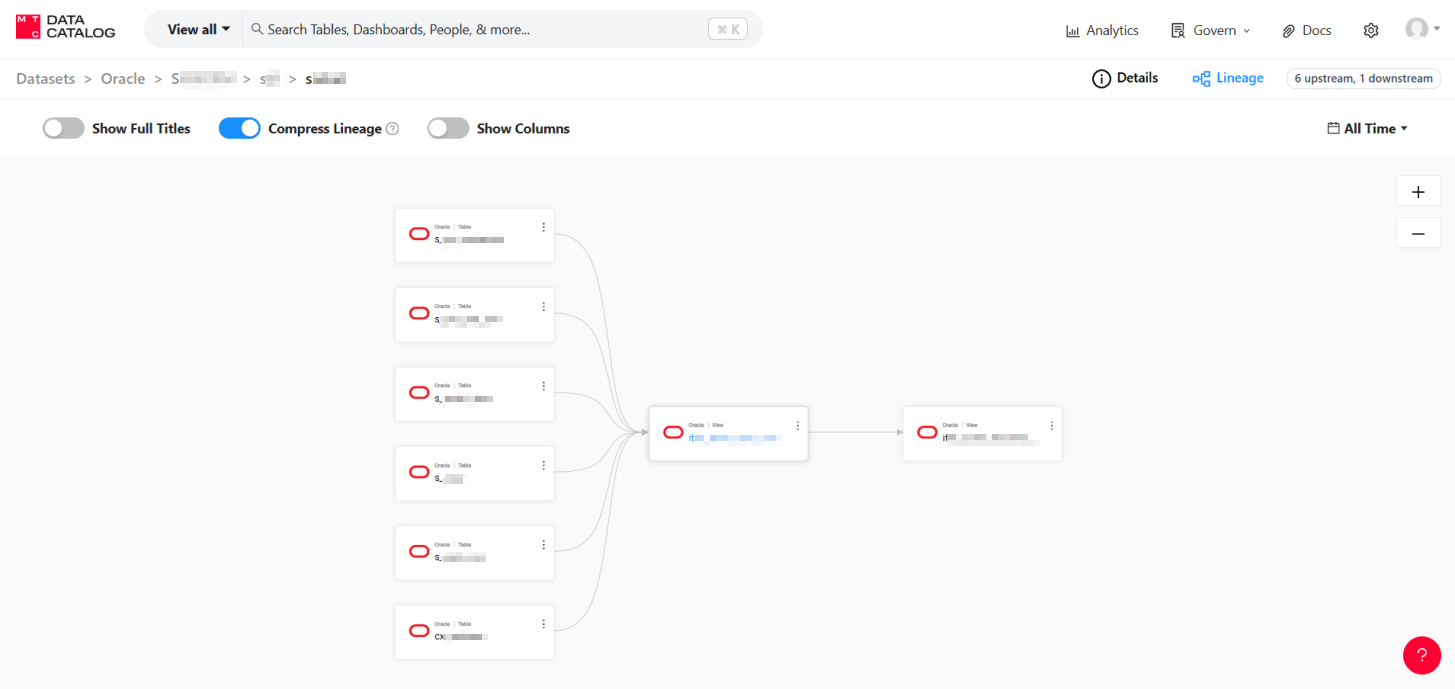Disable the Compress Lineage toggle
The width and height of the screenshot is (1455, 689).
coord(239,128)
